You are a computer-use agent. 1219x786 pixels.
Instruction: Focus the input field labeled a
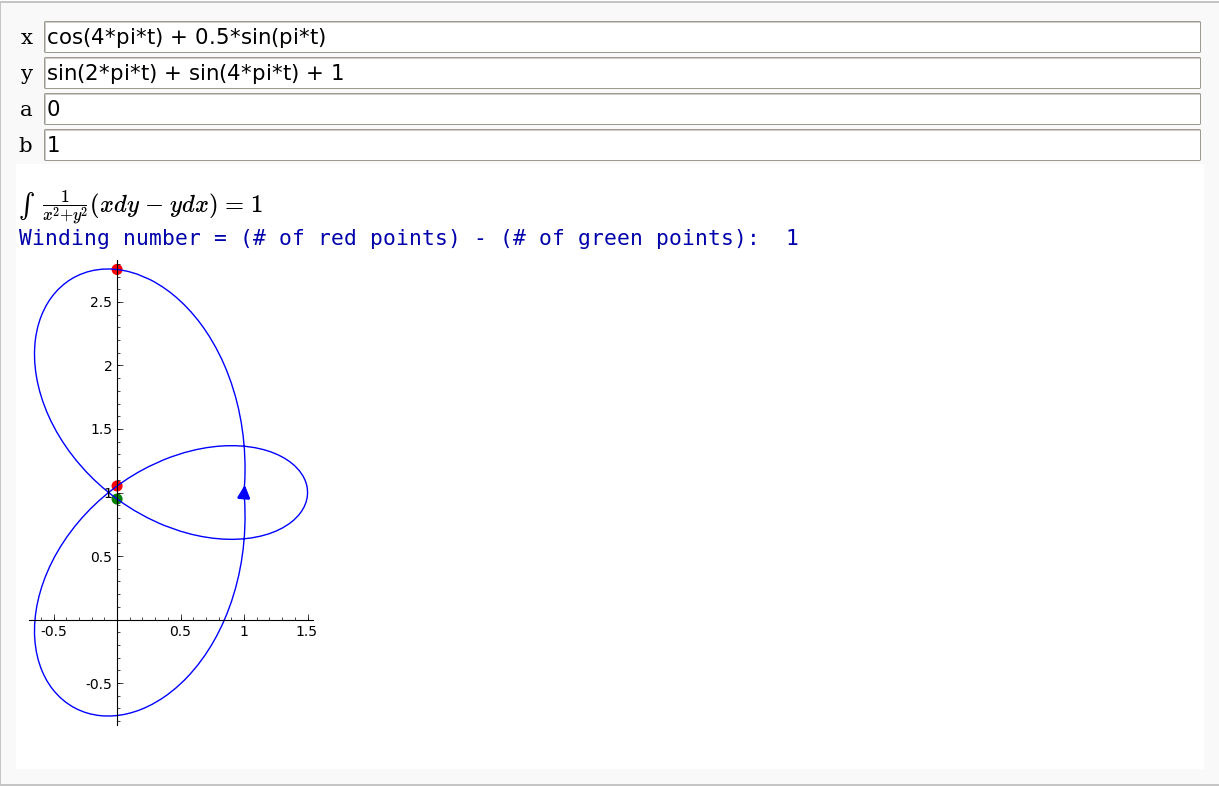(x=621, y=109)
